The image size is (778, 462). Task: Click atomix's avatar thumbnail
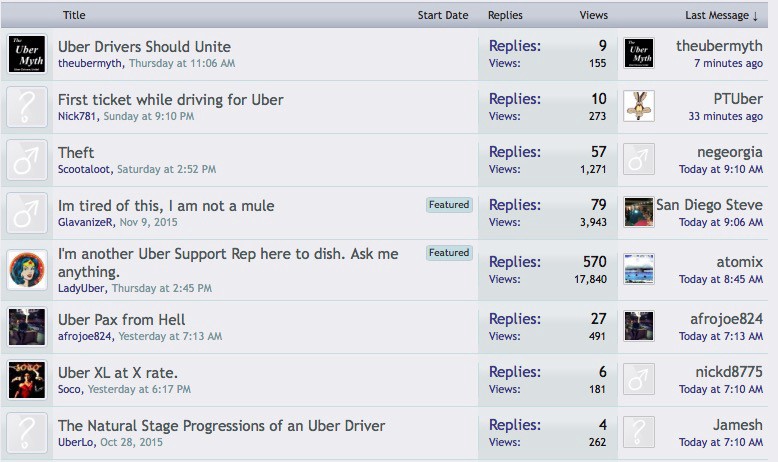coord(639,269)
